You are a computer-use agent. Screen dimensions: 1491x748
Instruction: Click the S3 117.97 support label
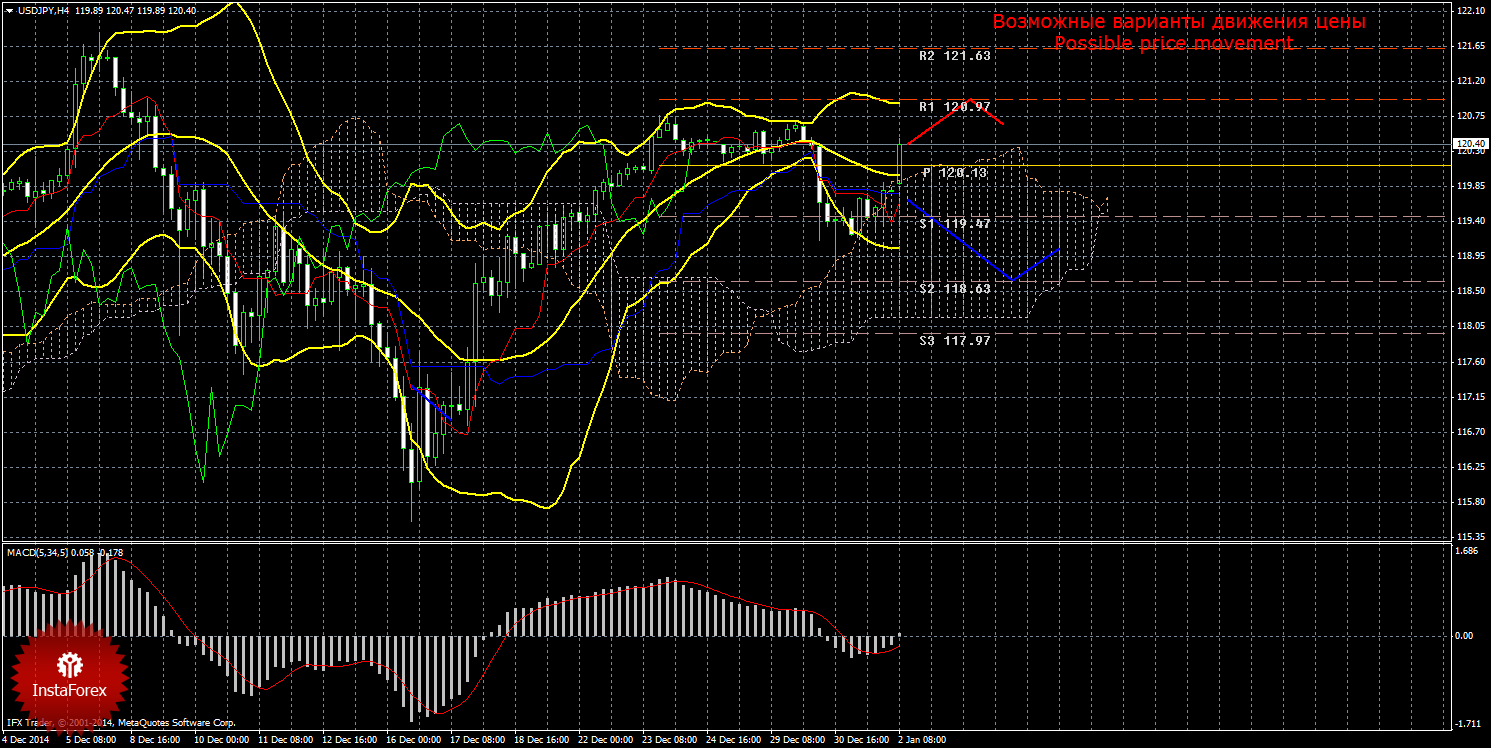[x=954, y=340]
